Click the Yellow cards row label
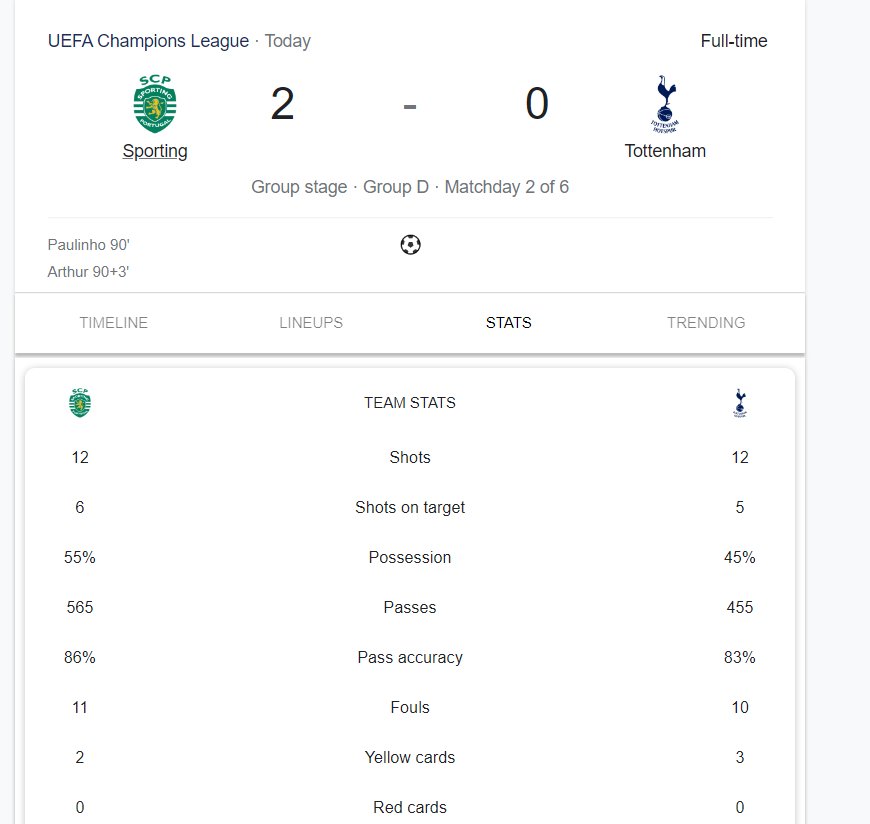This screenshot has height=824, width=870. (410, 757)
